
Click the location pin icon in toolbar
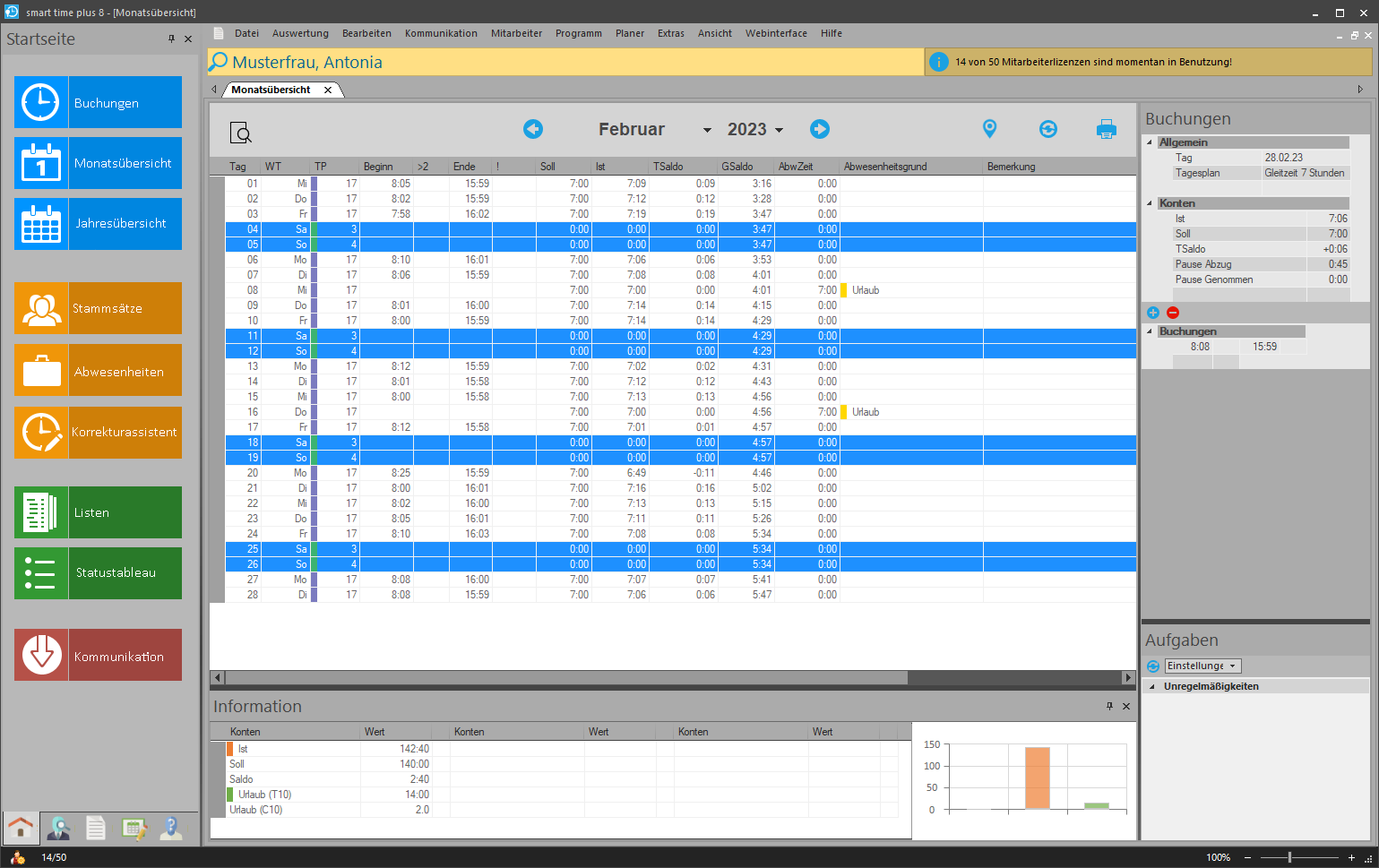click(989, 129)
